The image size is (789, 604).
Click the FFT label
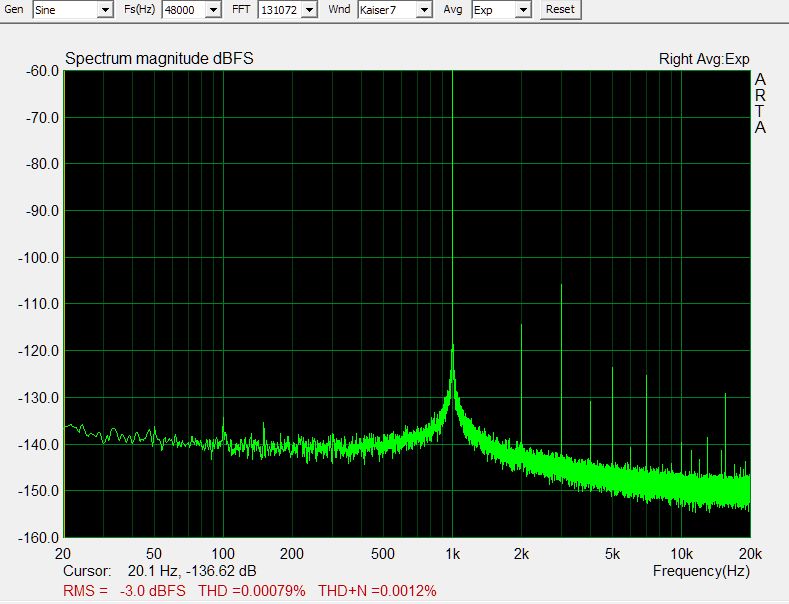tap(241, 9)
